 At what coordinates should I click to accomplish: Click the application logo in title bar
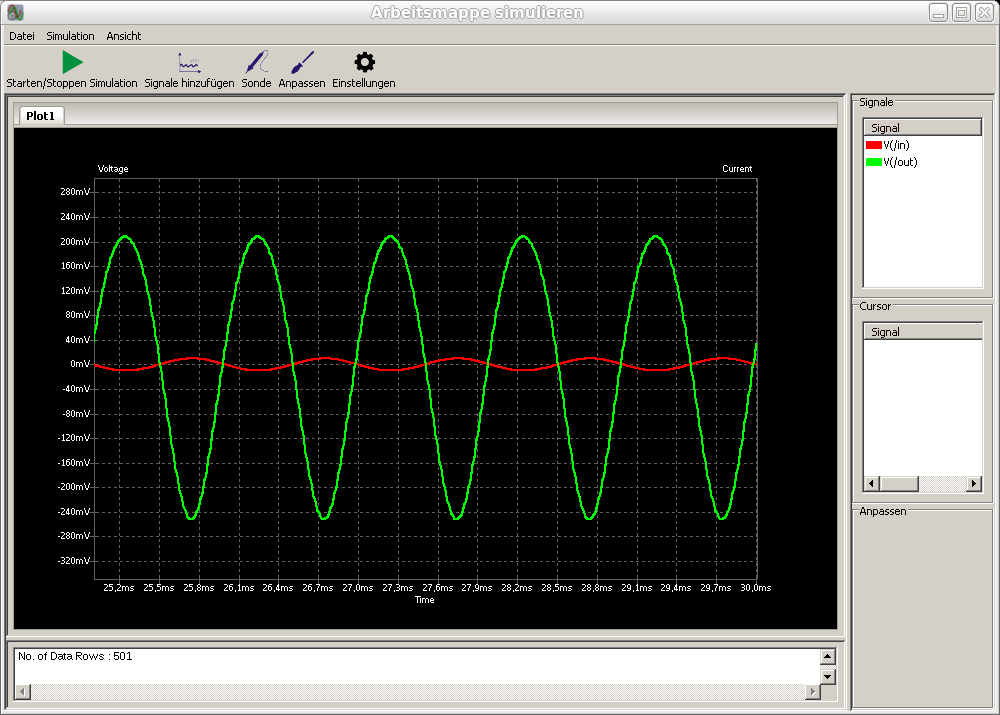(x=15, y=12)
